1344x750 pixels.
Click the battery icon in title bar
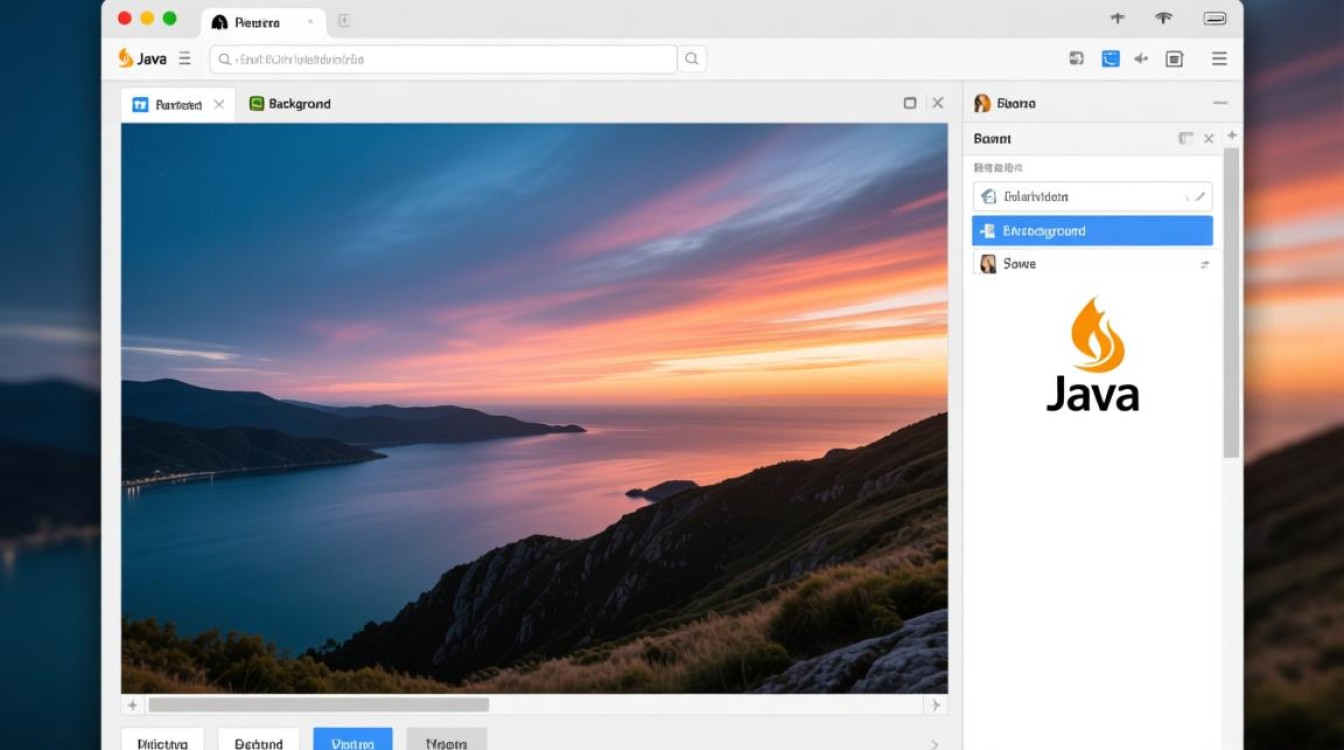pos(1215,18)
